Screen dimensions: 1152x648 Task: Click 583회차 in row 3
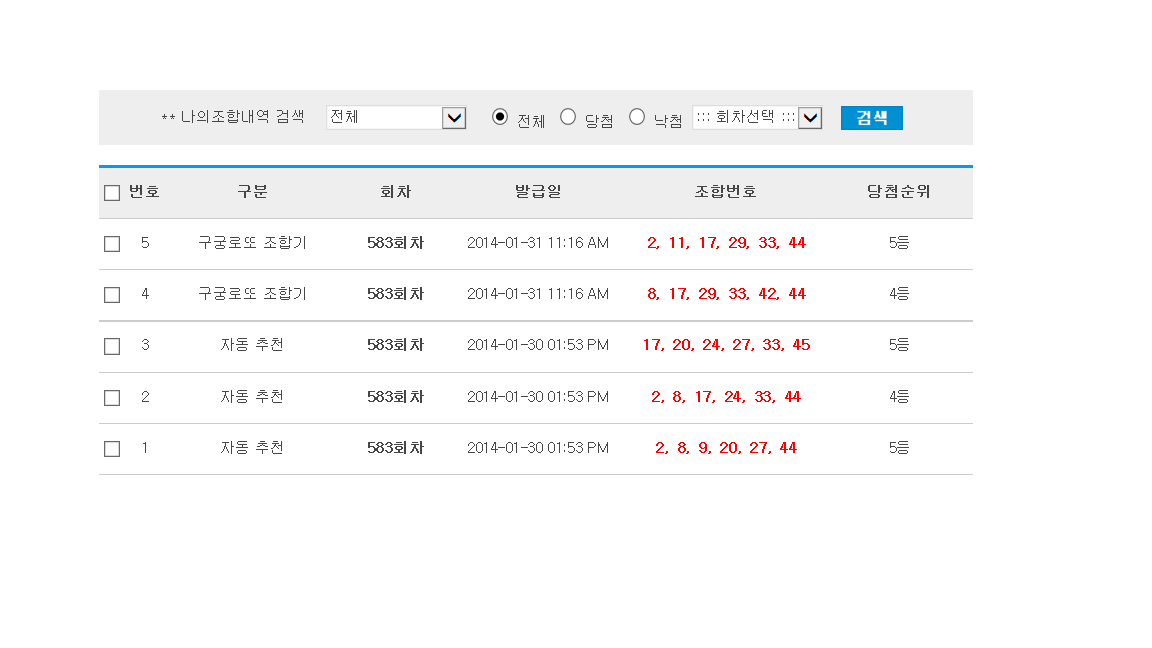pos(395,345)
